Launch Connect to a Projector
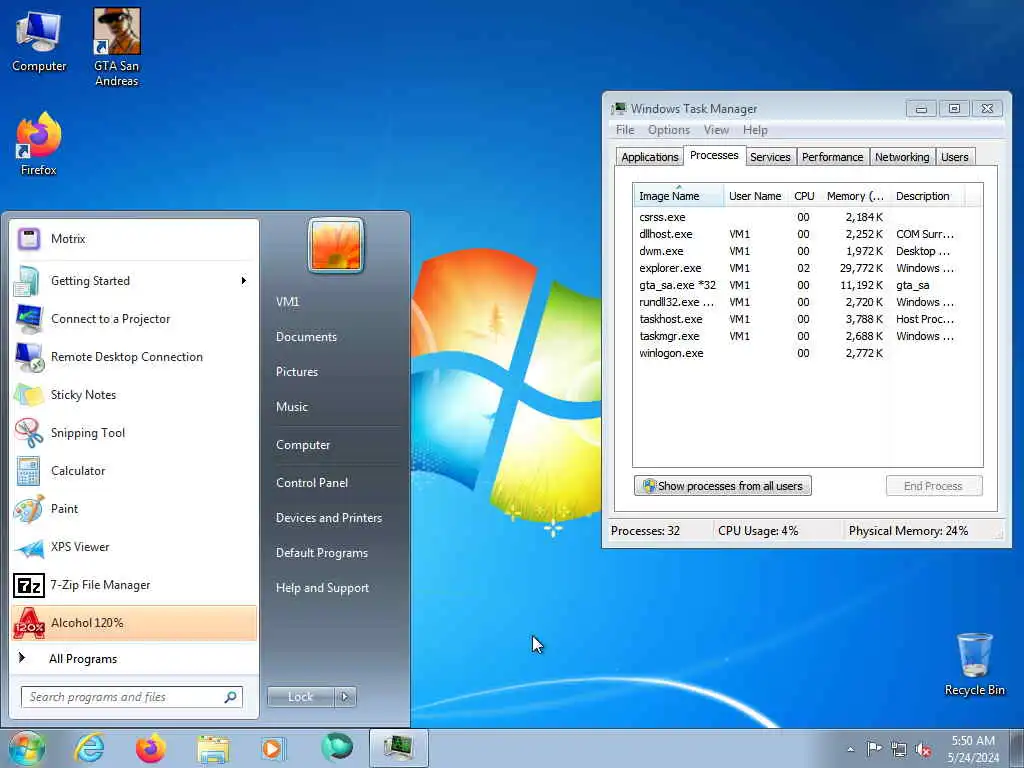1024x768 pixels. coord(134,319)
